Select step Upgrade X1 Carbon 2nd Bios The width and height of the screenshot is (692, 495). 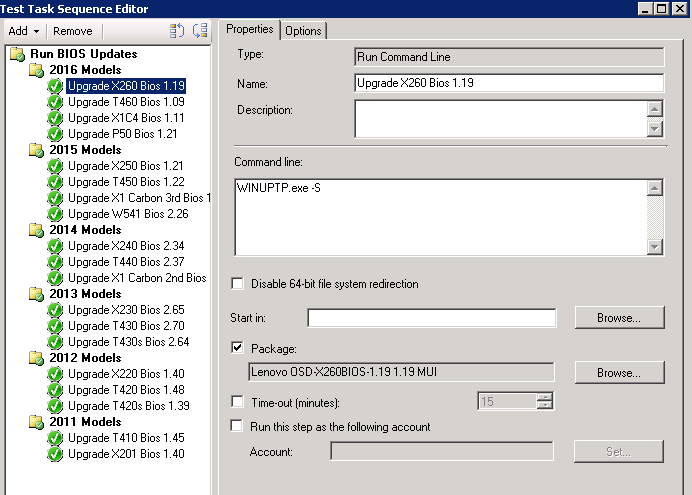point(137,278)
